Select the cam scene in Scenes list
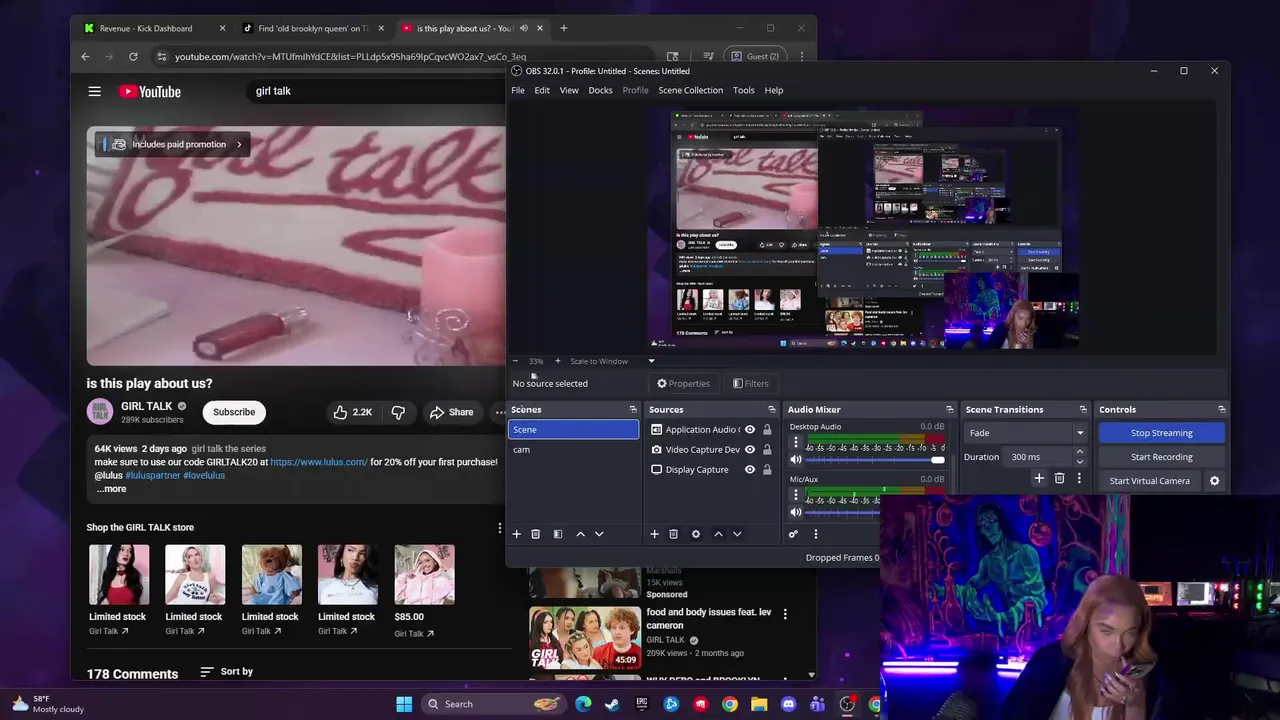 (x=574, y=450)
